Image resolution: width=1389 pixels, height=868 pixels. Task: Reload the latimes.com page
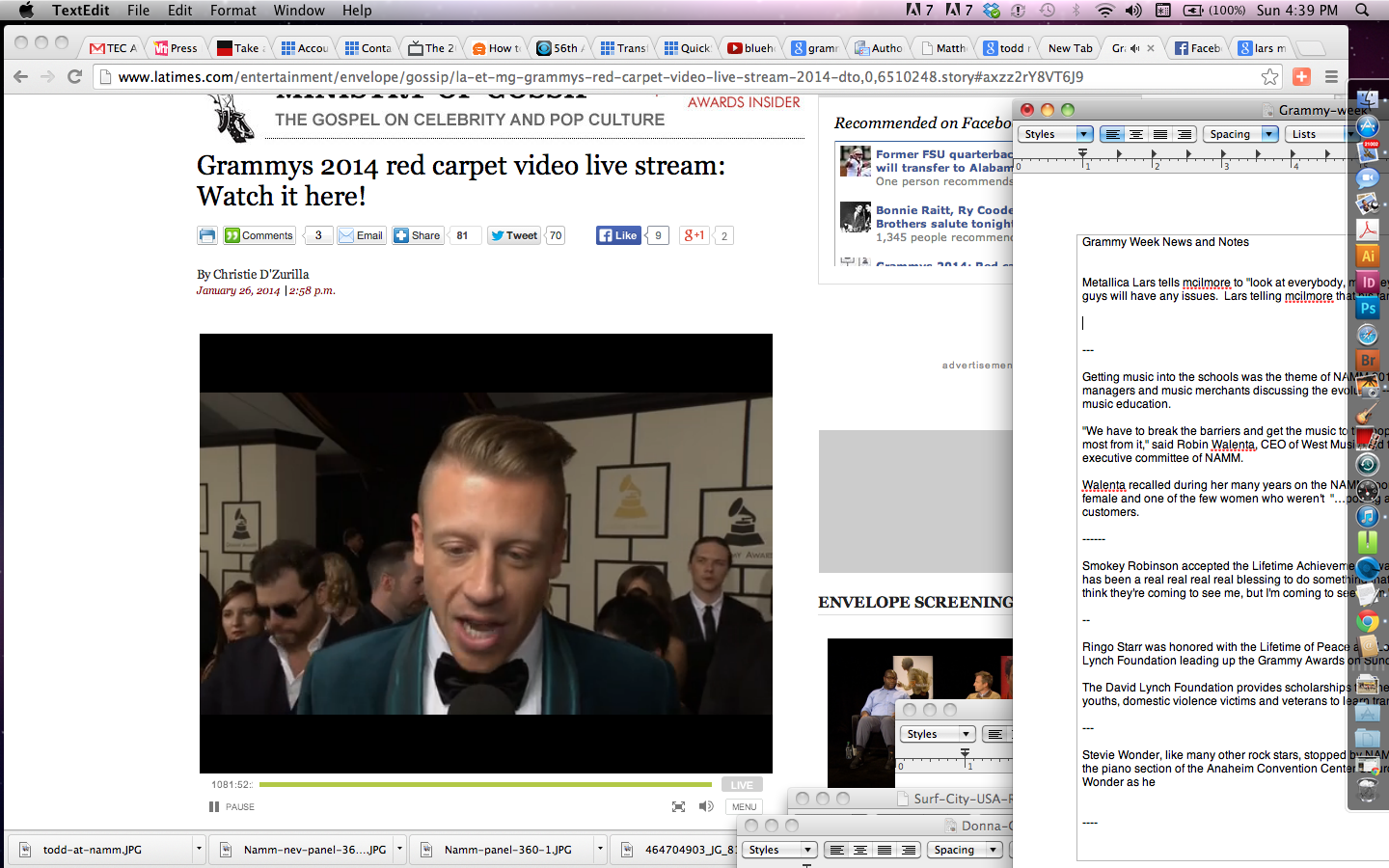pyautogui.click(x=74, y=76)
